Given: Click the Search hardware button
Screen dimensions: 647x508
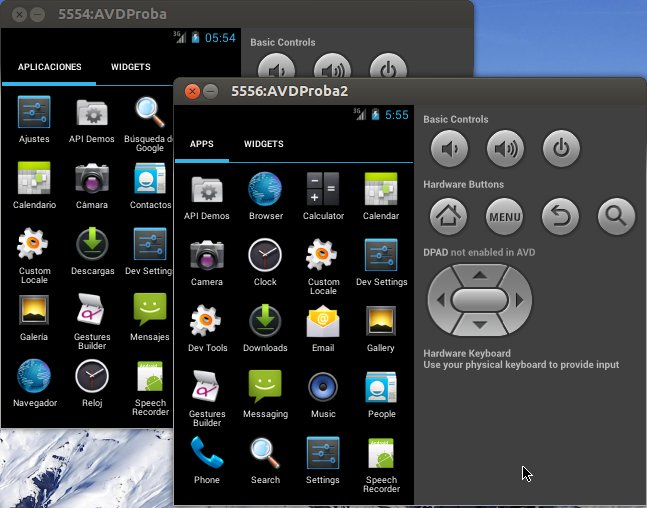Looking at the screenshot, I should point(616,216).
